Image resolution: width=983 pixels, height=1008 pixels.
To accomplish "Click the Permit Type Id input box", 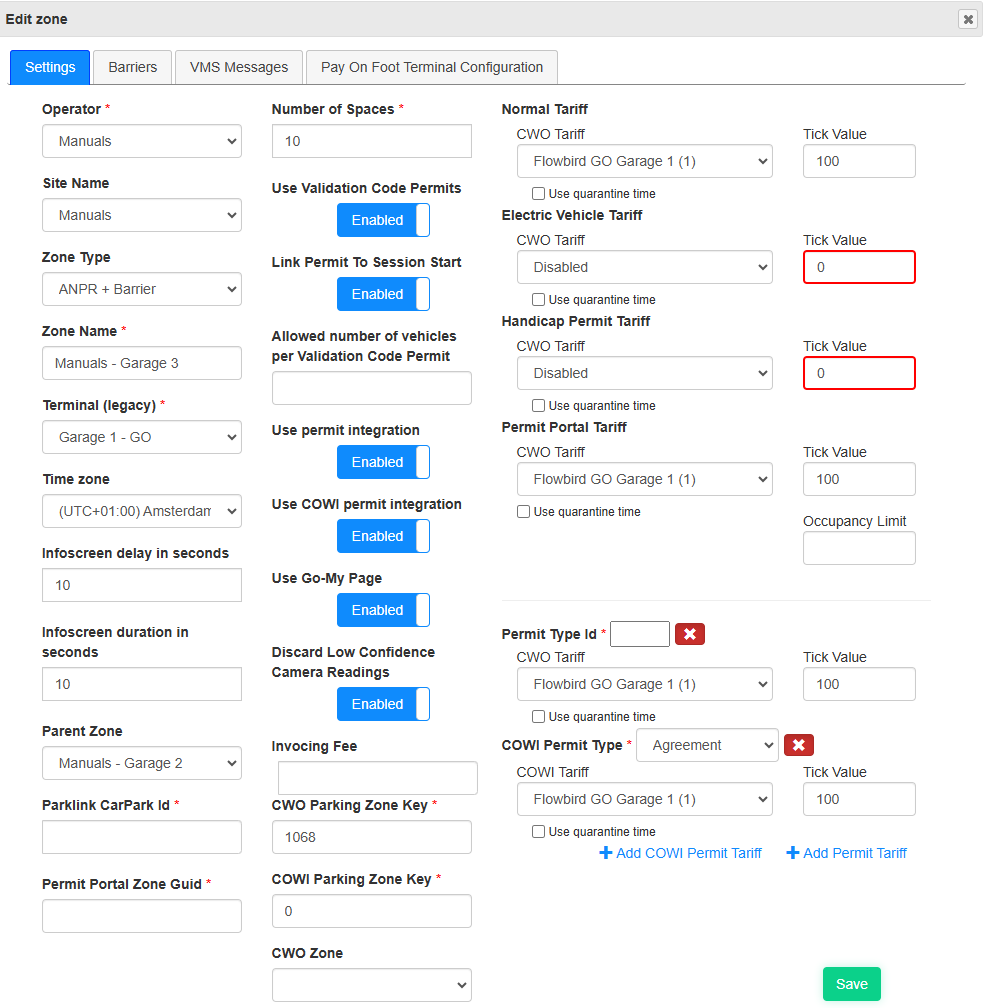I will pos(640,634).
